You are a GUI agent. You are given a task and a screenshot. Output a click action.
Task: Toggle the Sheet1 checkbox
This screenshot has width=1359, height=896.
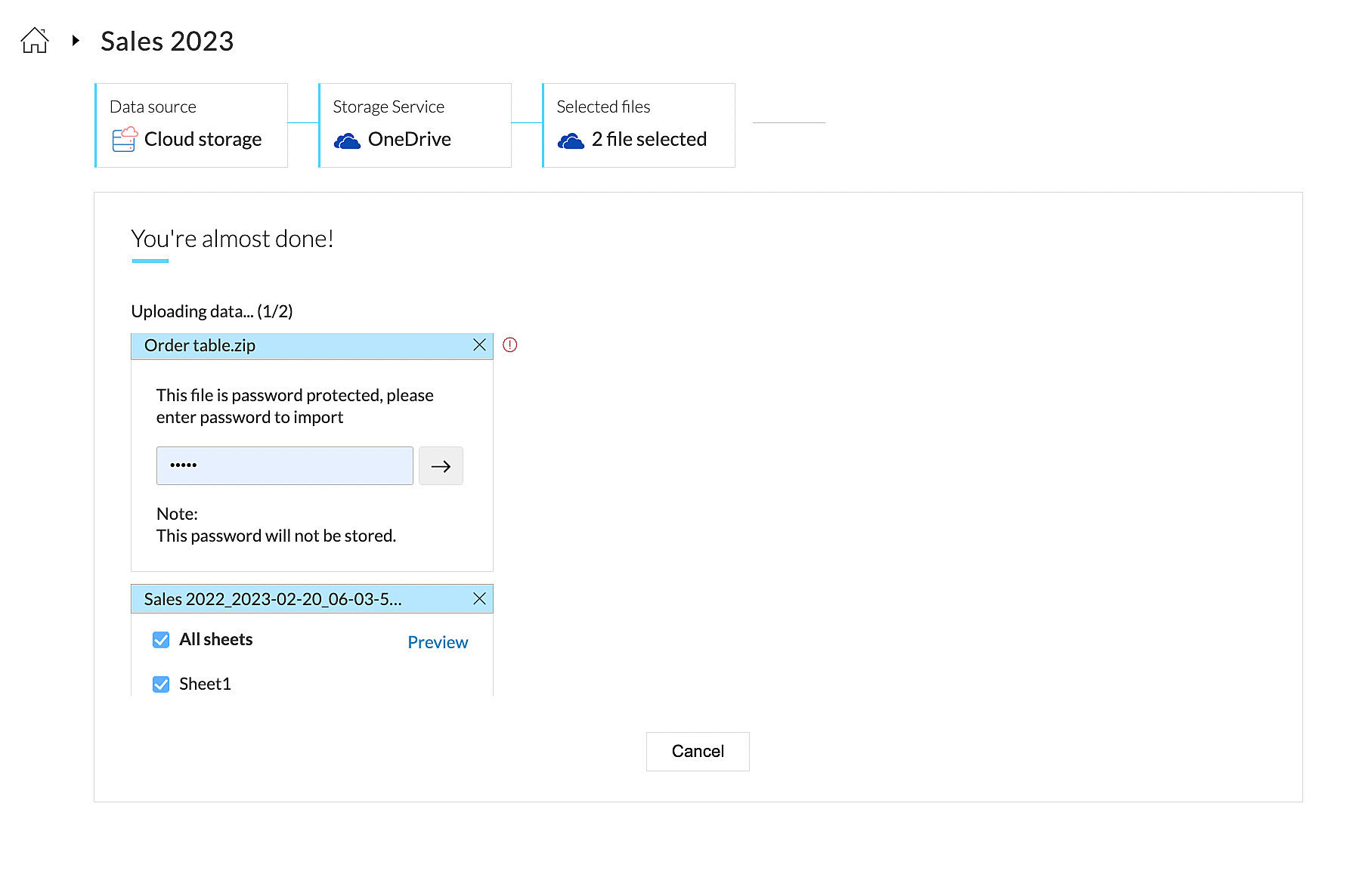161,684
